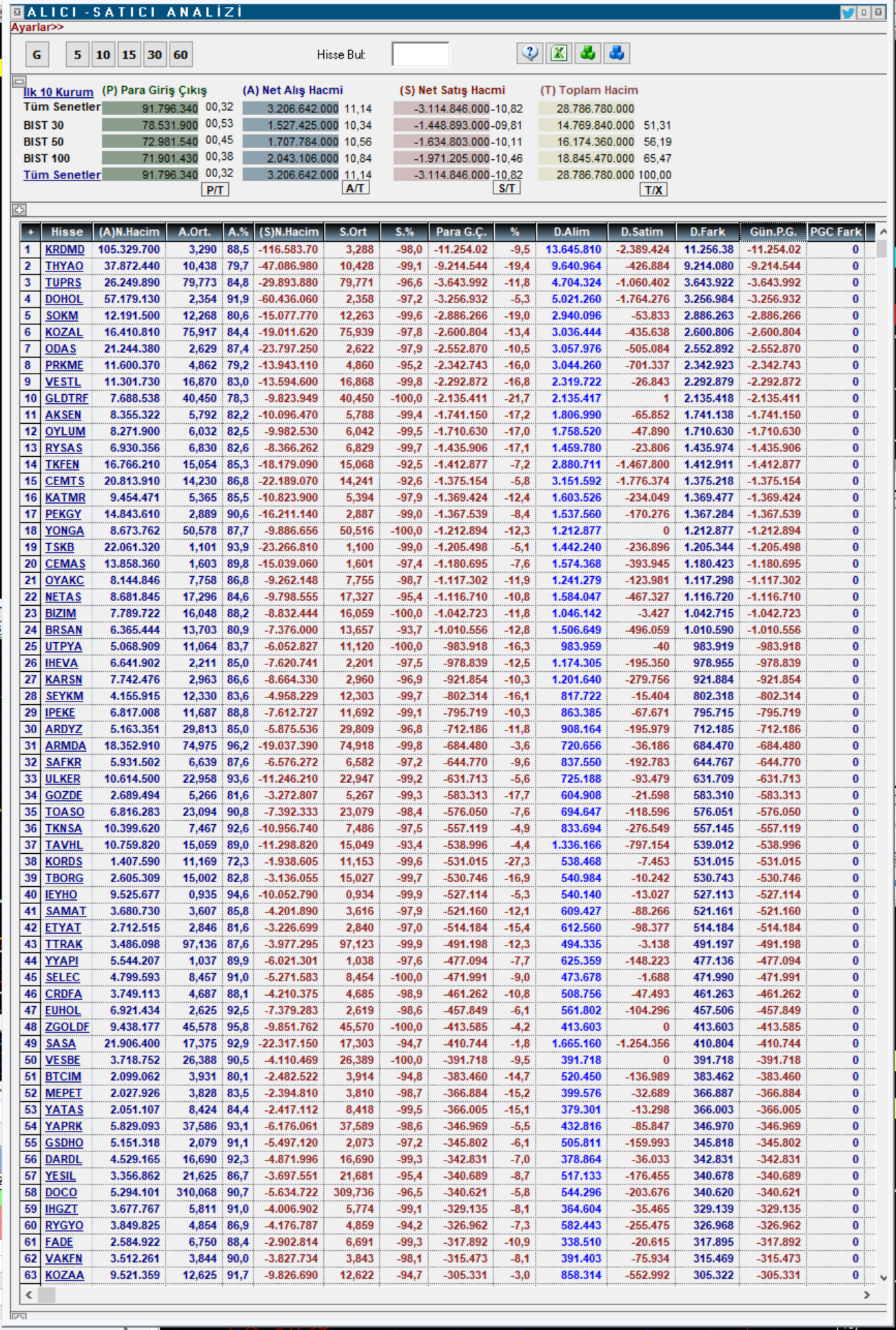Click the A/T button
The image size is (896, 1330).
click(x=355, y=188)
